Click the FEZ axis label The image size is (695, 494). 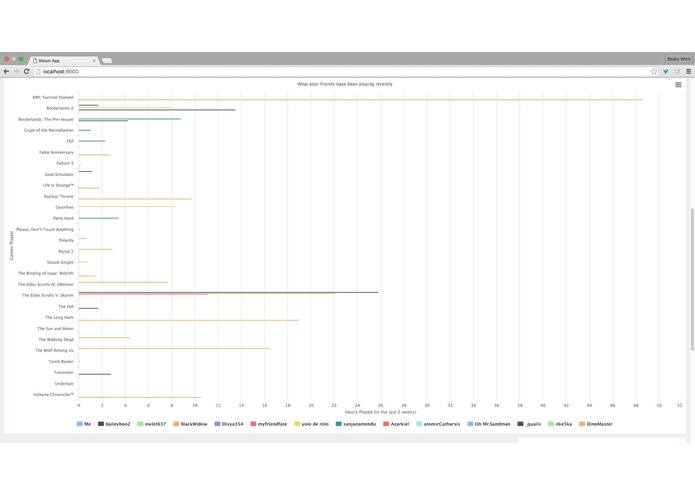(x=70, y=141)
